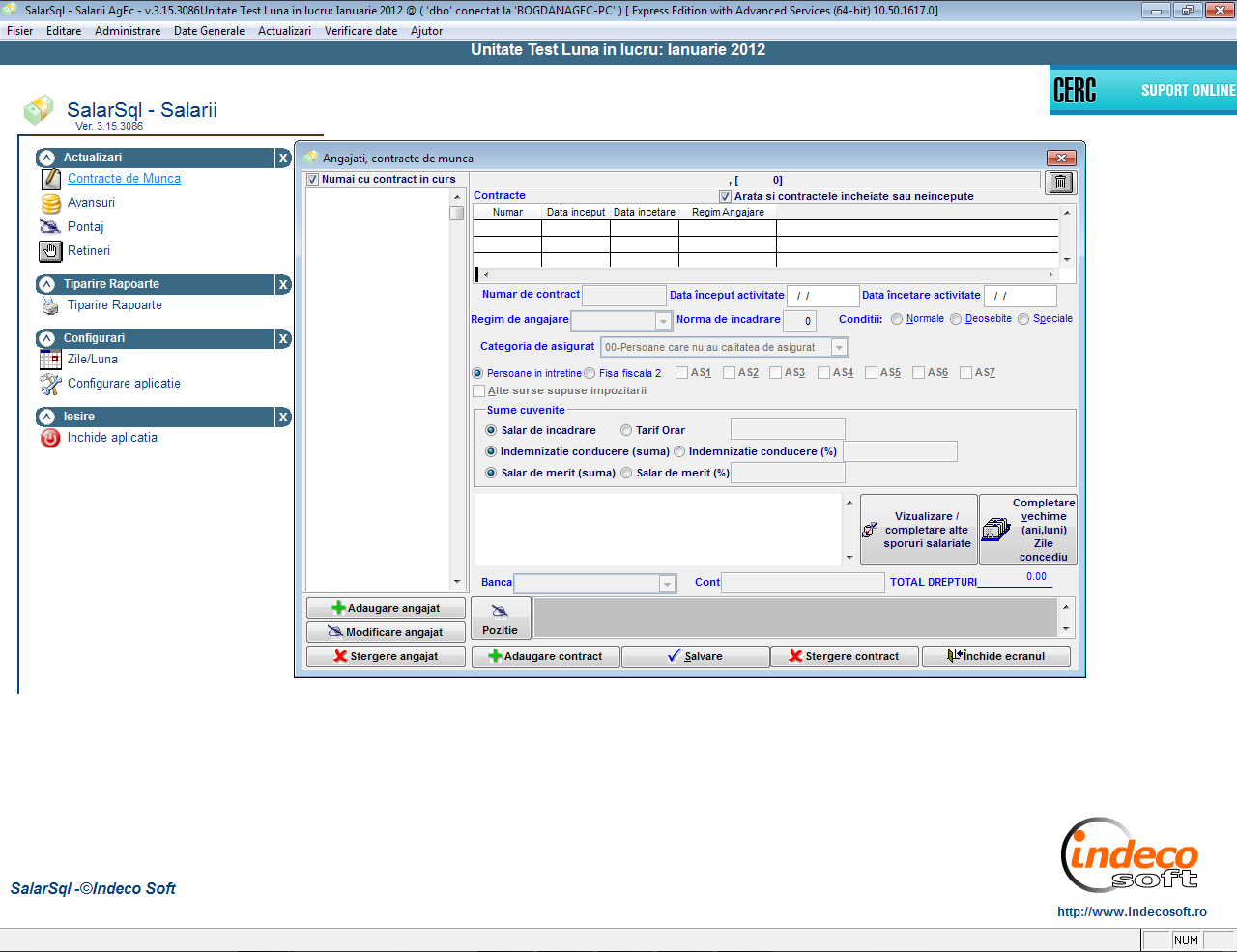
Task: Open Zile/Luna calendar icon
Action: [50, 360]
